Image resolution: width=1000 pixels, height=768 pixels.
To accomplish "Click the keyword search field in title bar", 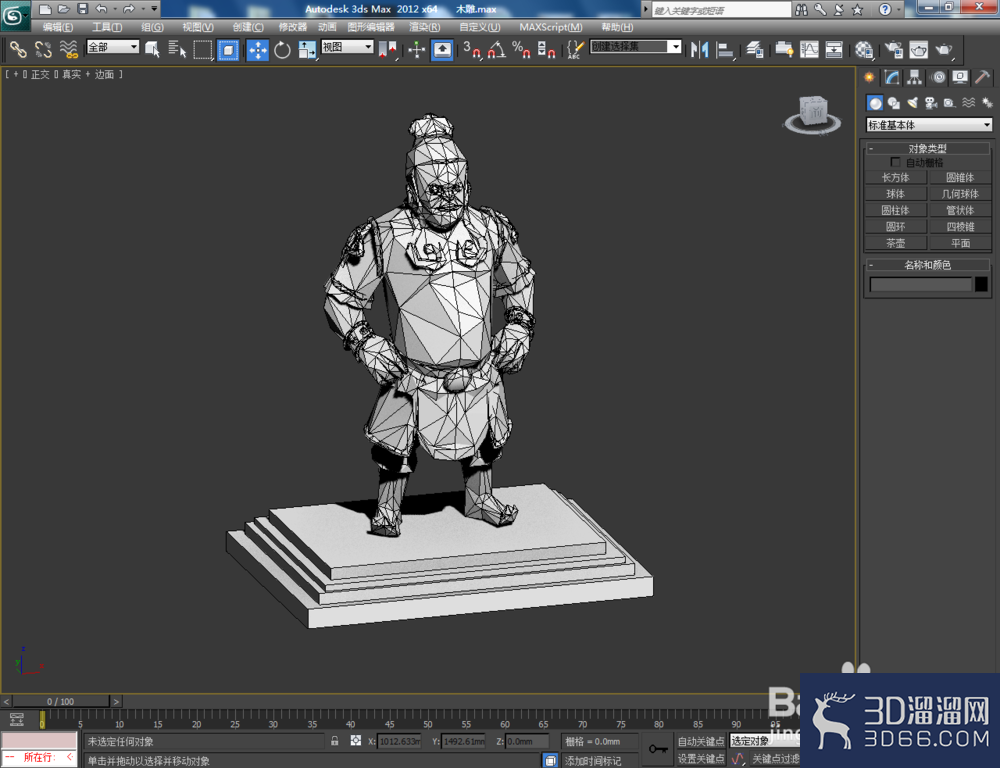I will pyautogui.click(x=721, y=10).
